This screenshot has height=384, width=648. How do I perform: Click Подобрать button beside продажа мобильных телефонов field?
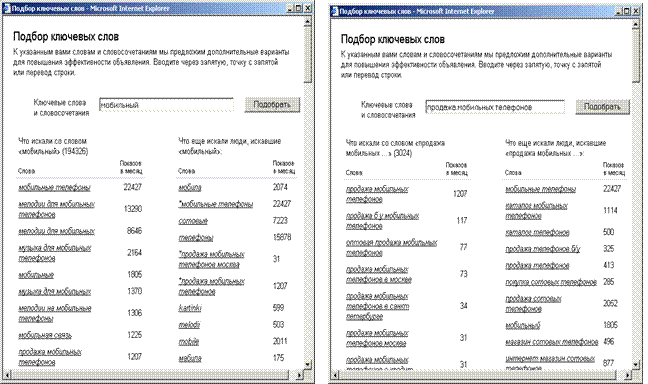pyautogui.click(x=602, y=107)
